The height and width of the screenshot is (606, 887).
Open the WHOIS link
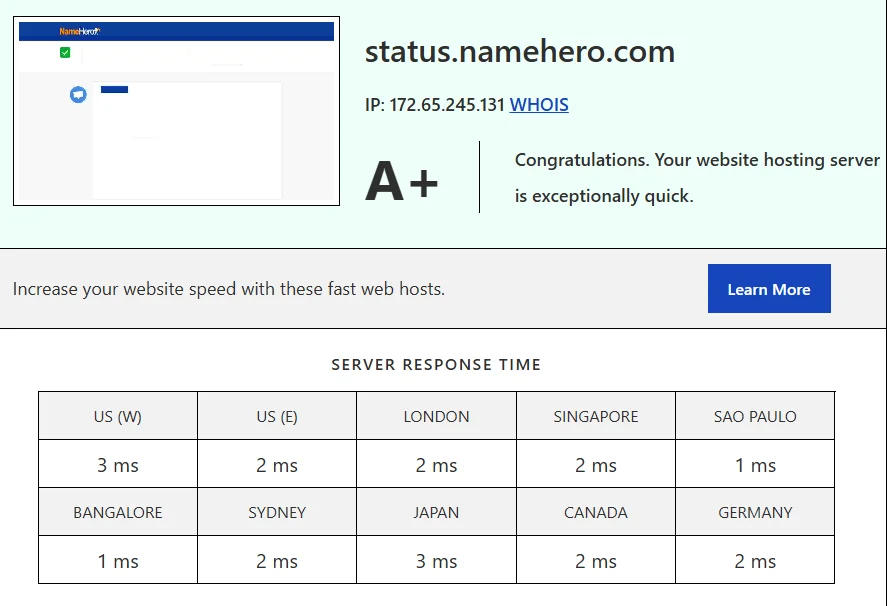coord(539,104)
